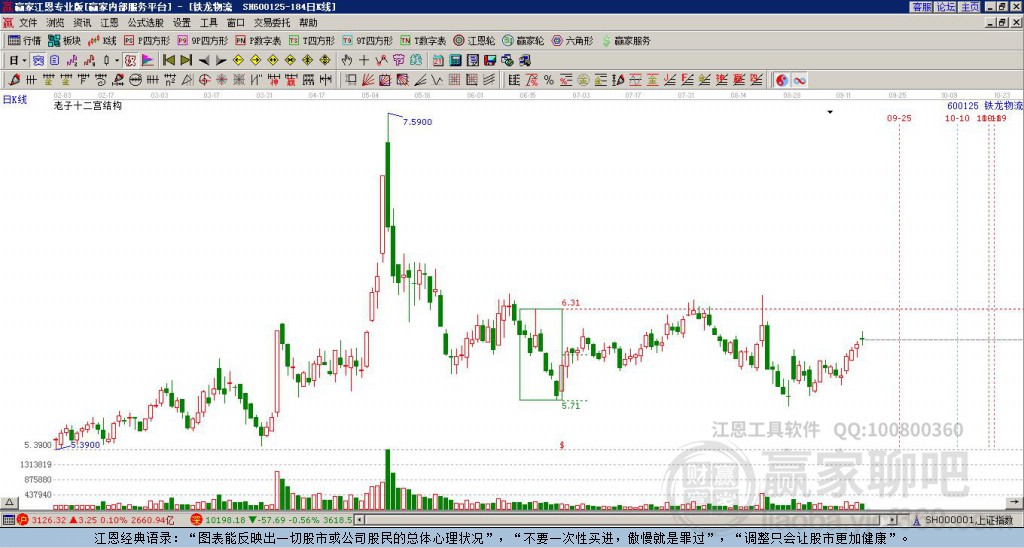Click the black left arrow icon

click(x=204, y=60)
